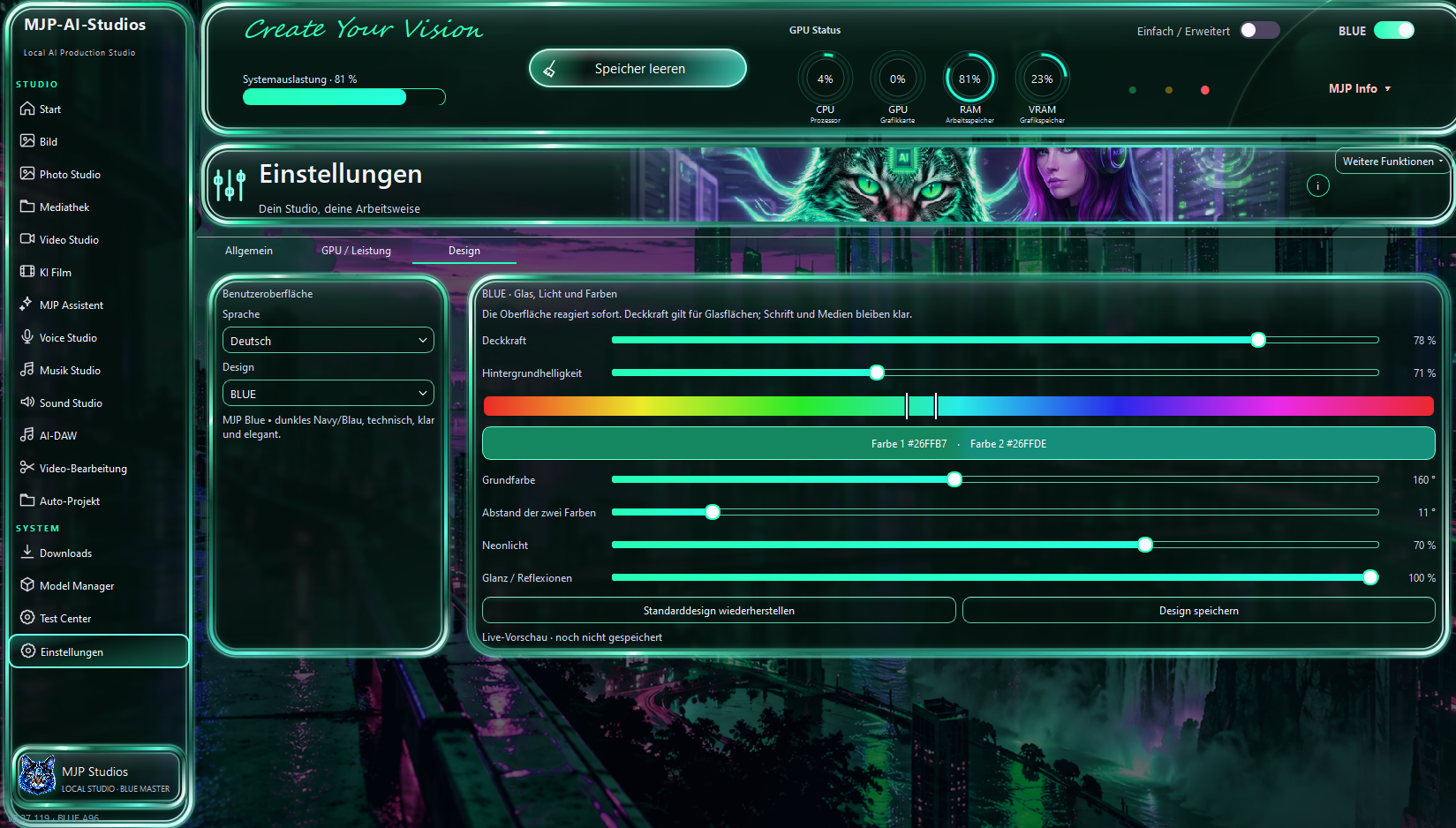Select the Design tab

pos(464,251)
